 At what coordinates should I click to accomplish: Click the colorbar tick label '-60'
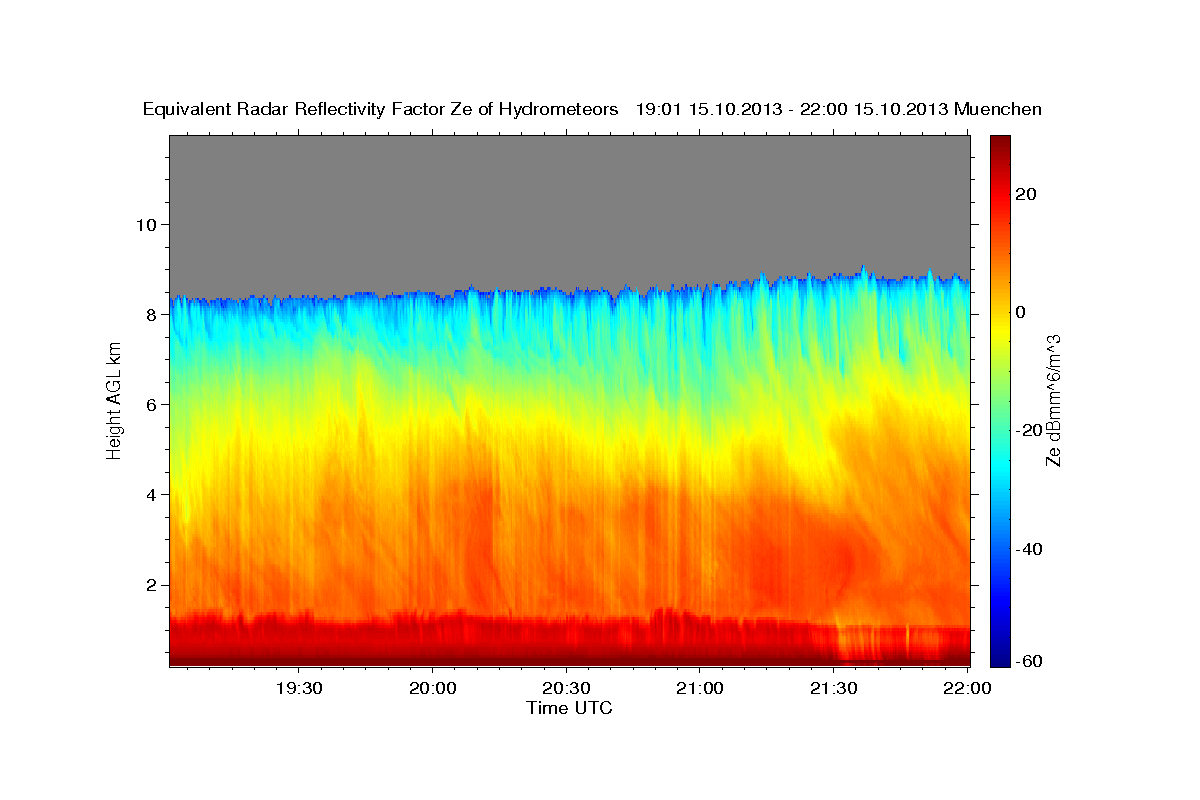[x=1030, y=661]
